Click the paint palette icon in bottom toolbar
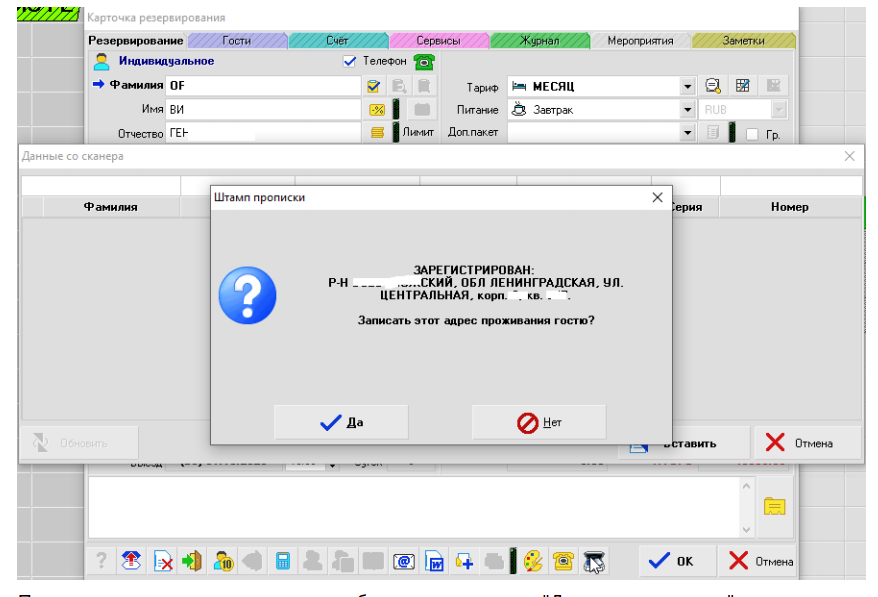This screenshot has width=878, height=597. point(533,561)
